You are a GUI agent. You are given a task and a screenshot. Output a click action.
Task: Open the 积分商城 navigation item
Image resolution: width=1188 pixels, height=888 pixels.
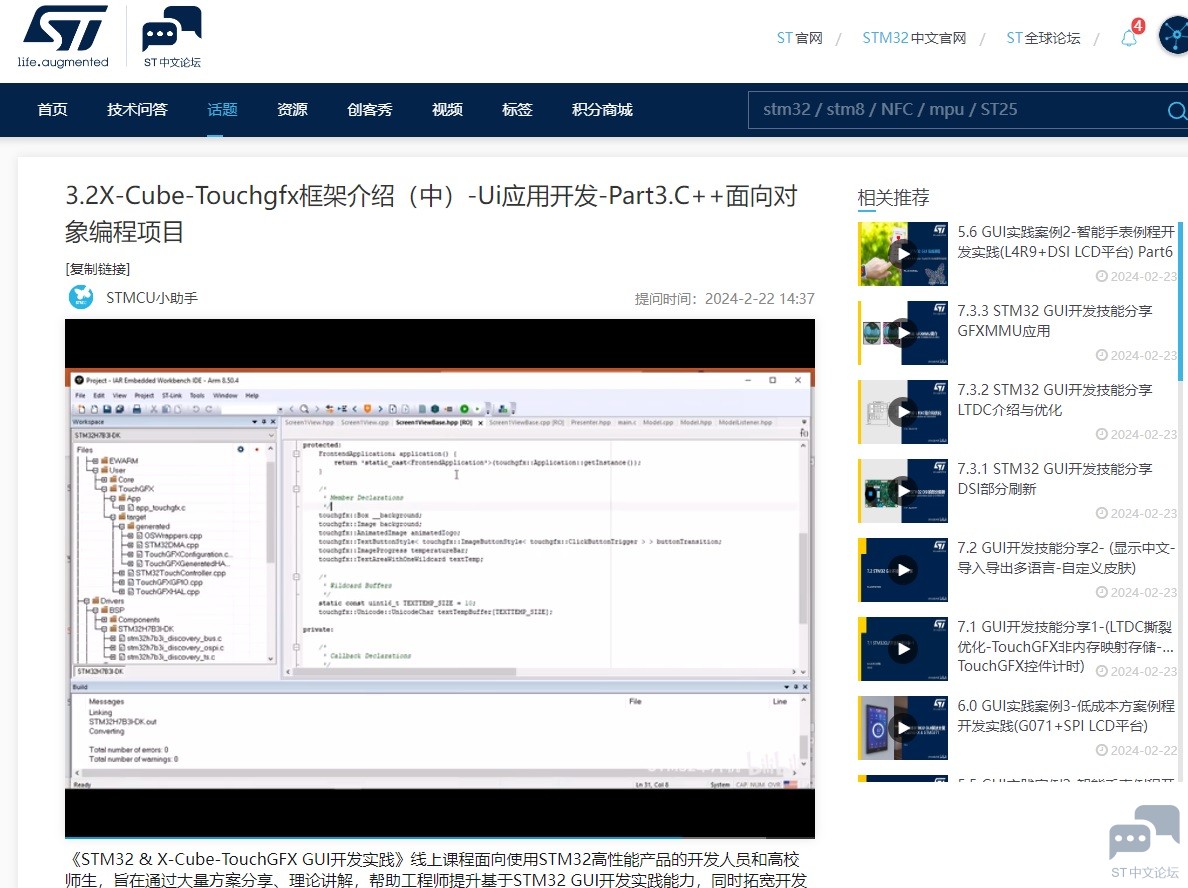click(x=602, y=110)
